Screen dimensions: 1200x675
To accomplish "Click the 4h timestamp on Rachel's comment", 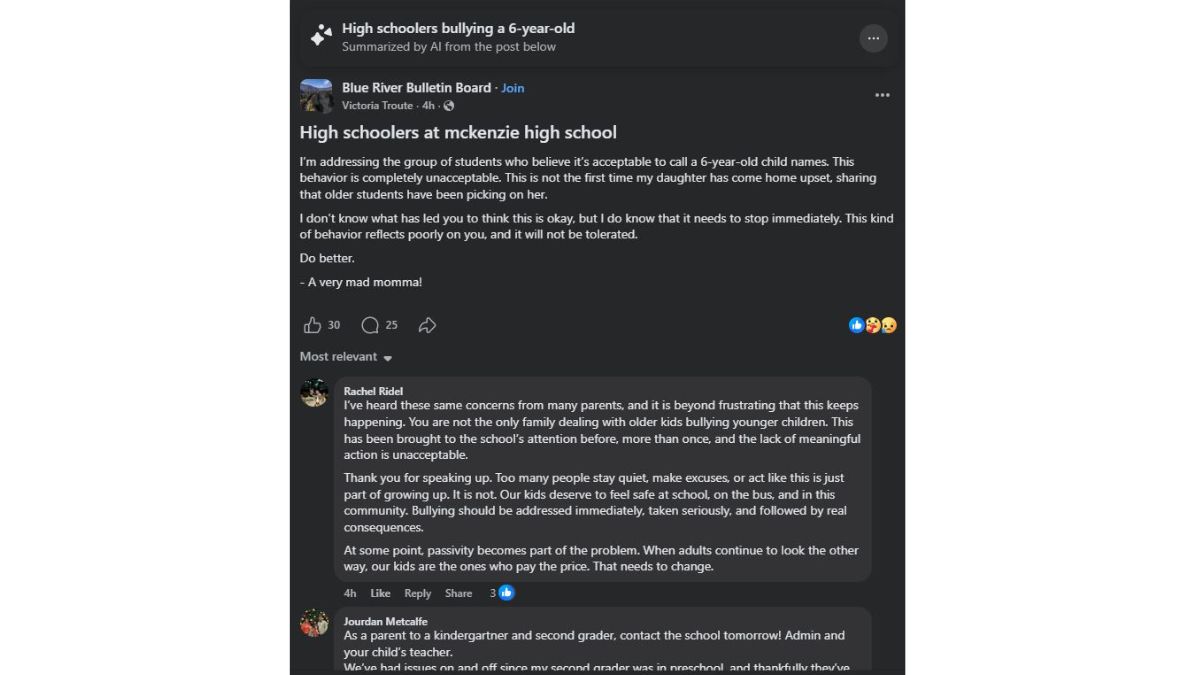I will tap(350, 593).
